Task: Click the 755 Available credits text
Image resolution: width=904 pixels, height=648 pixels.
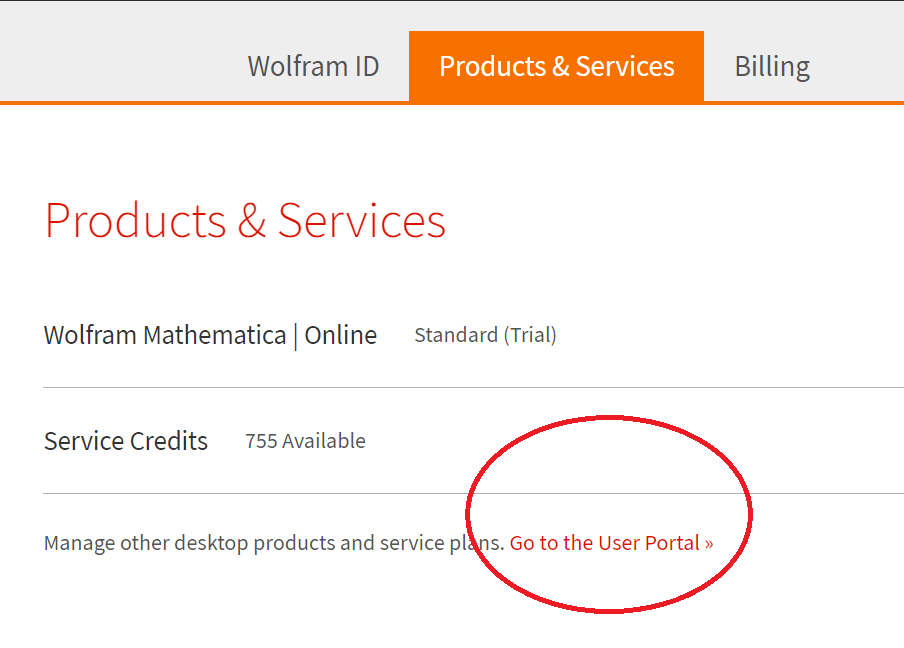Action: (x=305, y=441)
